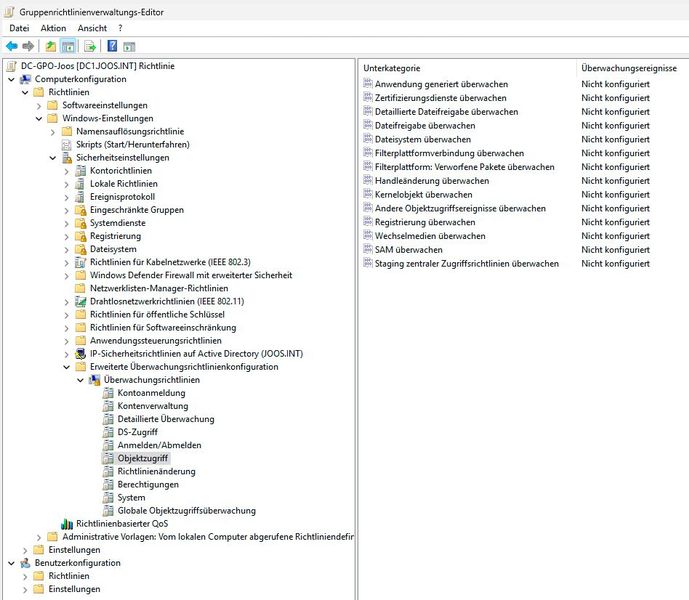Viewport: 689px width, 600px height.
Task: Select 'Wechselmedien überwachen' entry
Action: pyautogui.click(x=430, y=236)
